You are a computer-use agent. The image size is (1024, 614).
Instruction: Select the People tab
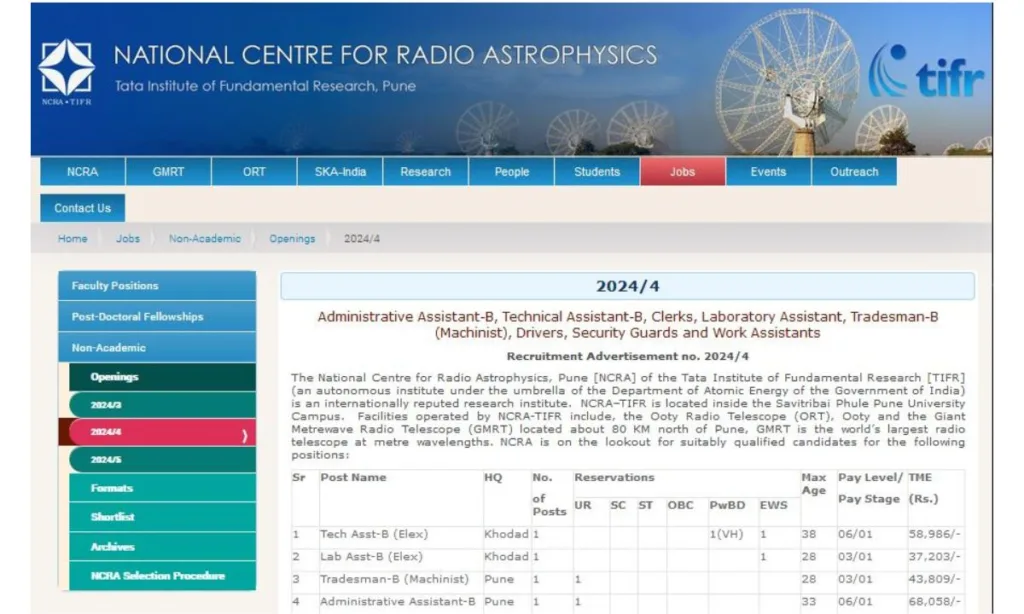(x=511, y=172)
